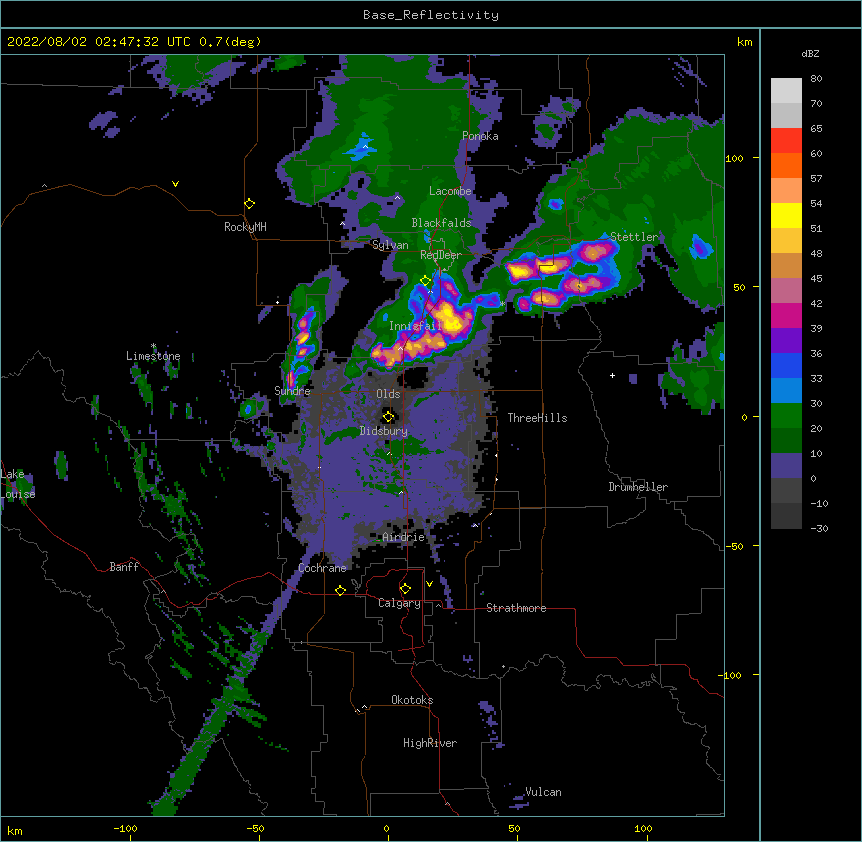
Task: Click the Sylvan town label
Action: click(390, 245)
